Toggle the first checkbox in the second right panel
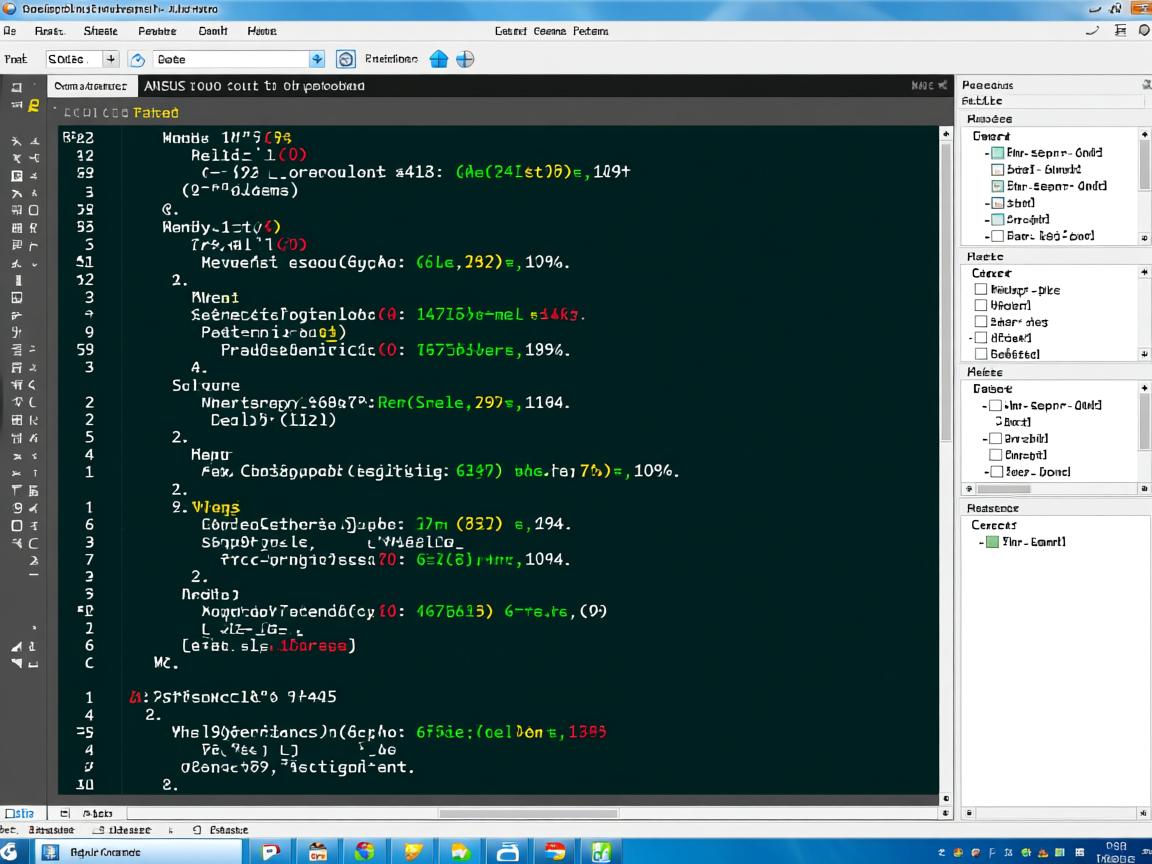Viewport: 1152px width, 864px height. pos(981,290)
